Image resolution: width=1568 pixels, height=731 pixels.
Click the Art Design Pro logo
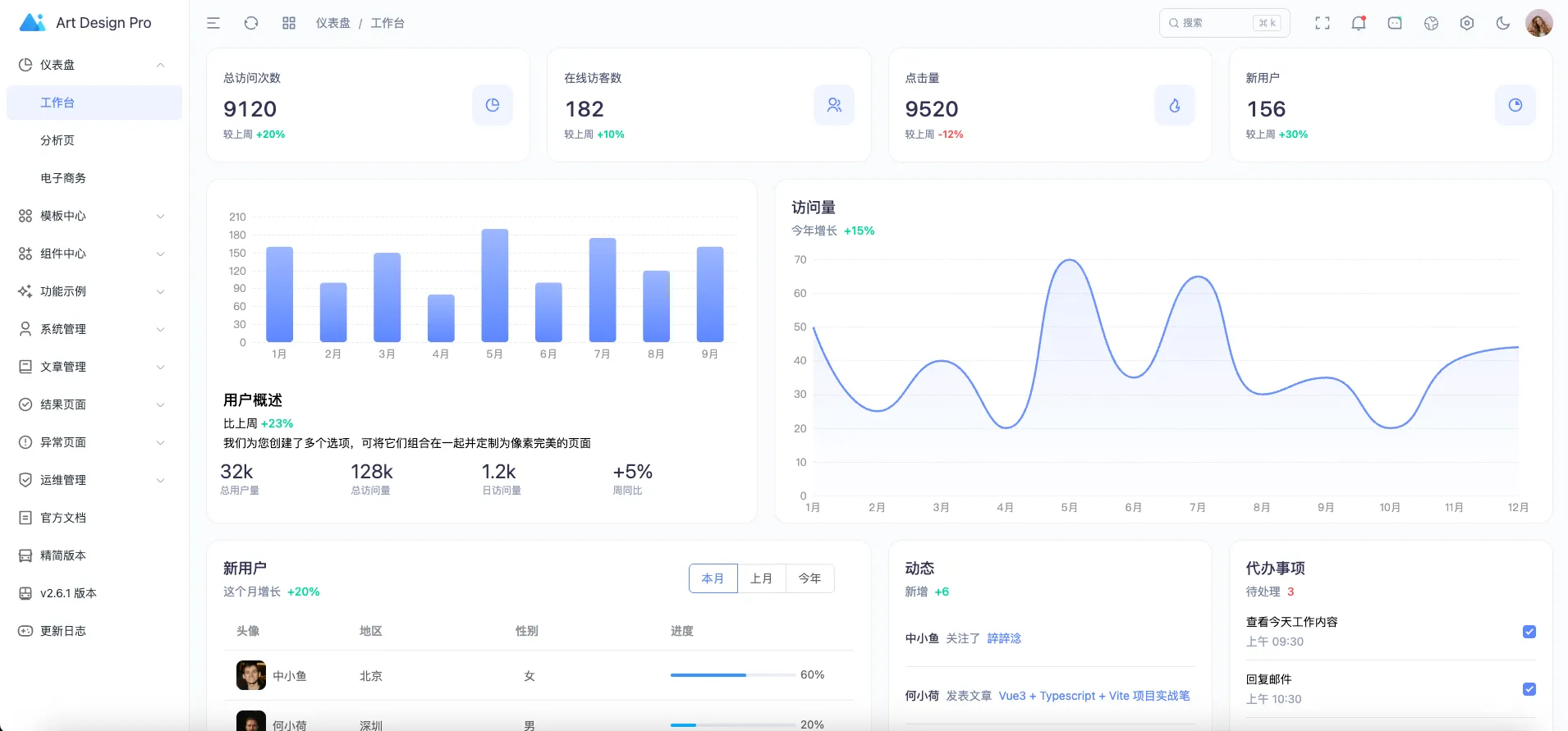(x=32, y=22)
